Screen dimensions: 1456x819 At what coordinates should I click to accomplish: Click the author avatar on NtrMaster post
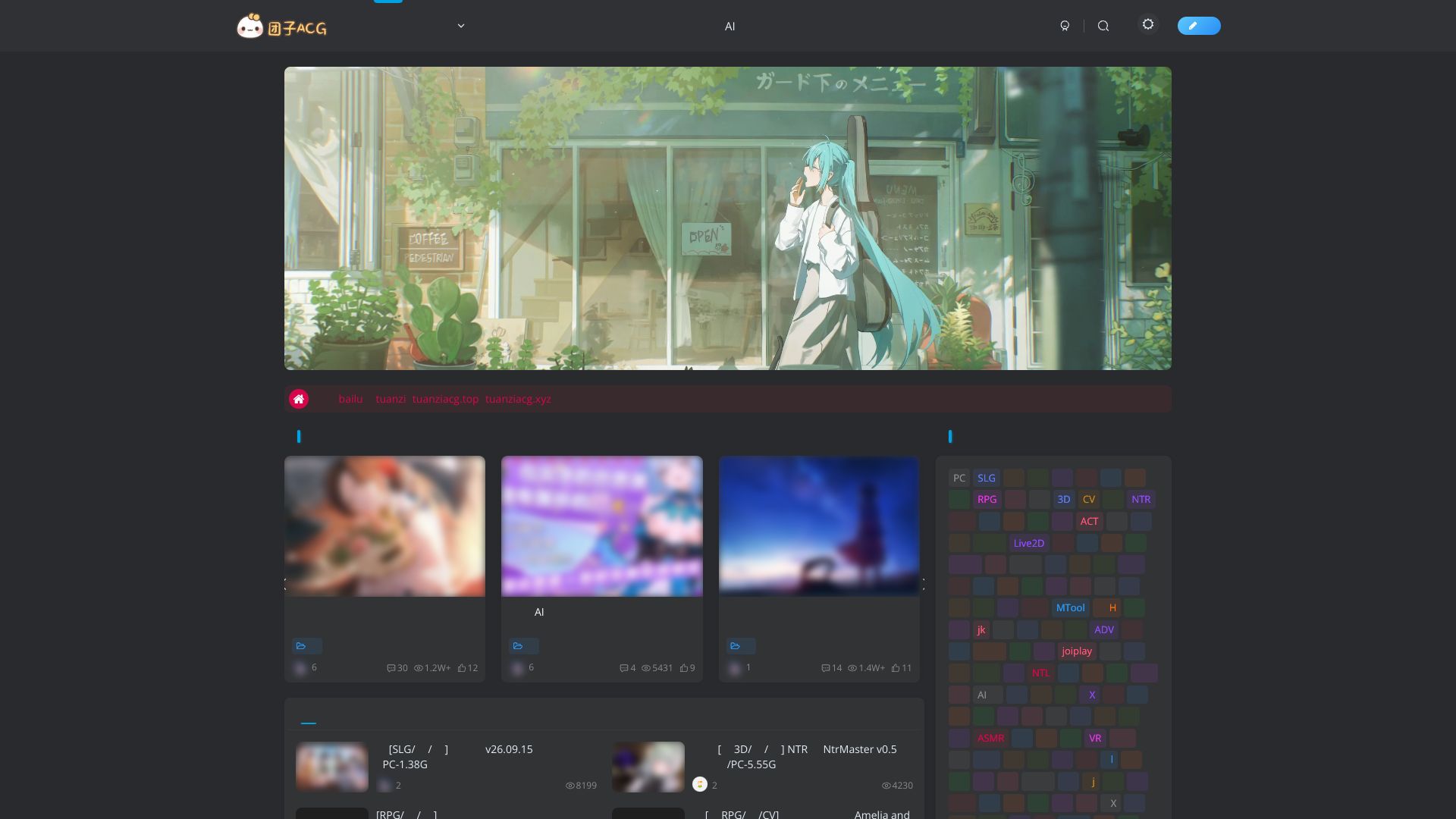tap(700, 784)
